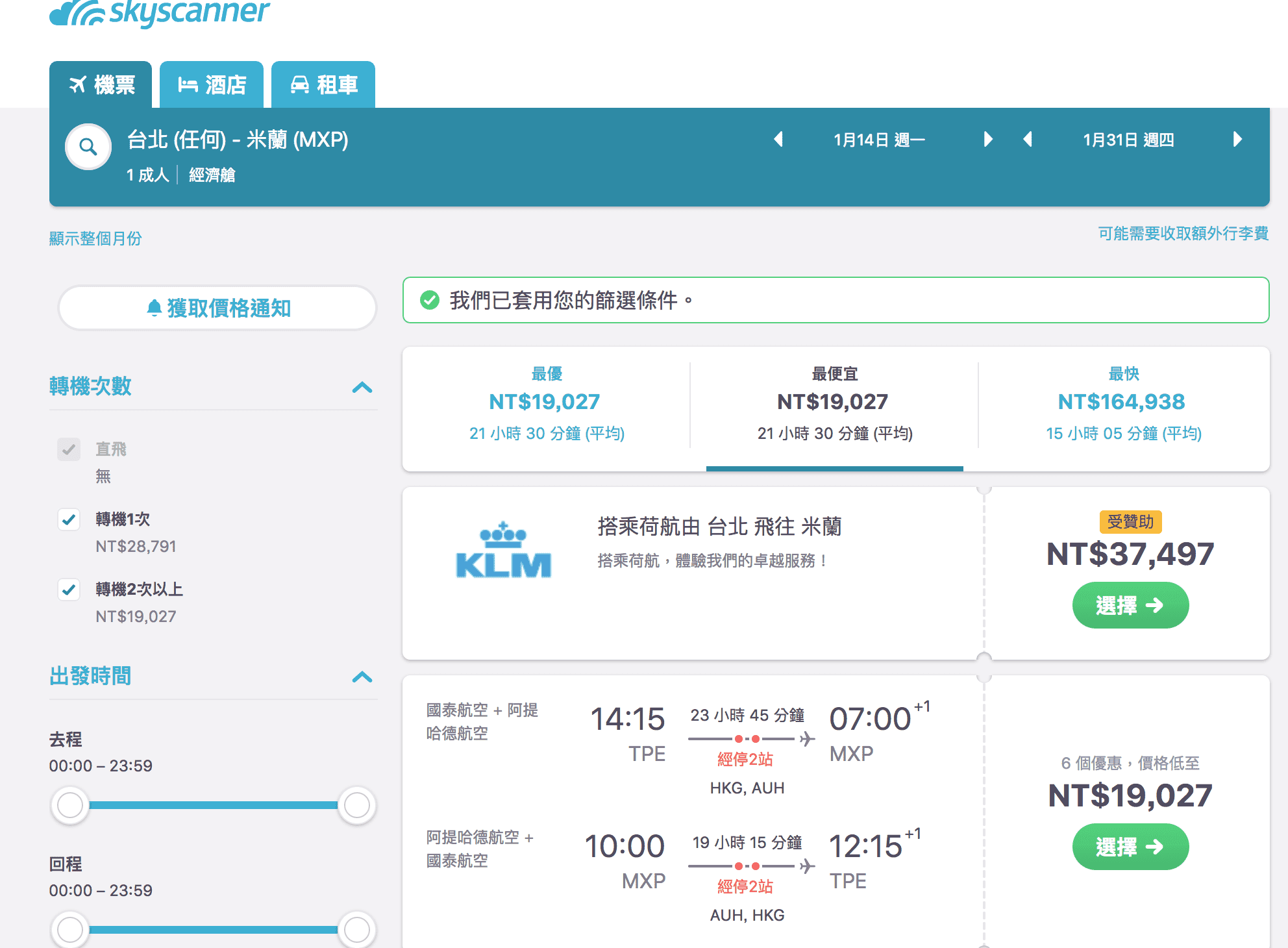Collapse the 轉機次數 stops section
Viewport: 1288px width, 948px height.
click(x=362, y=388)
